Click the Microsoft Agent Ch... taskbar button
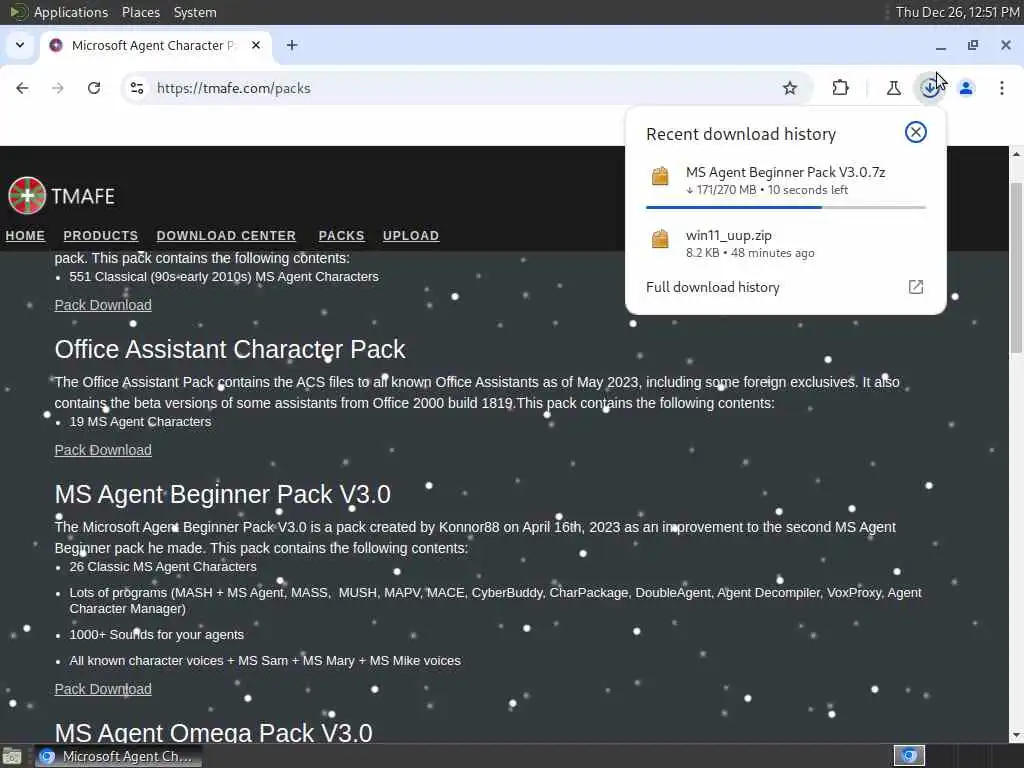 [118, 756]
